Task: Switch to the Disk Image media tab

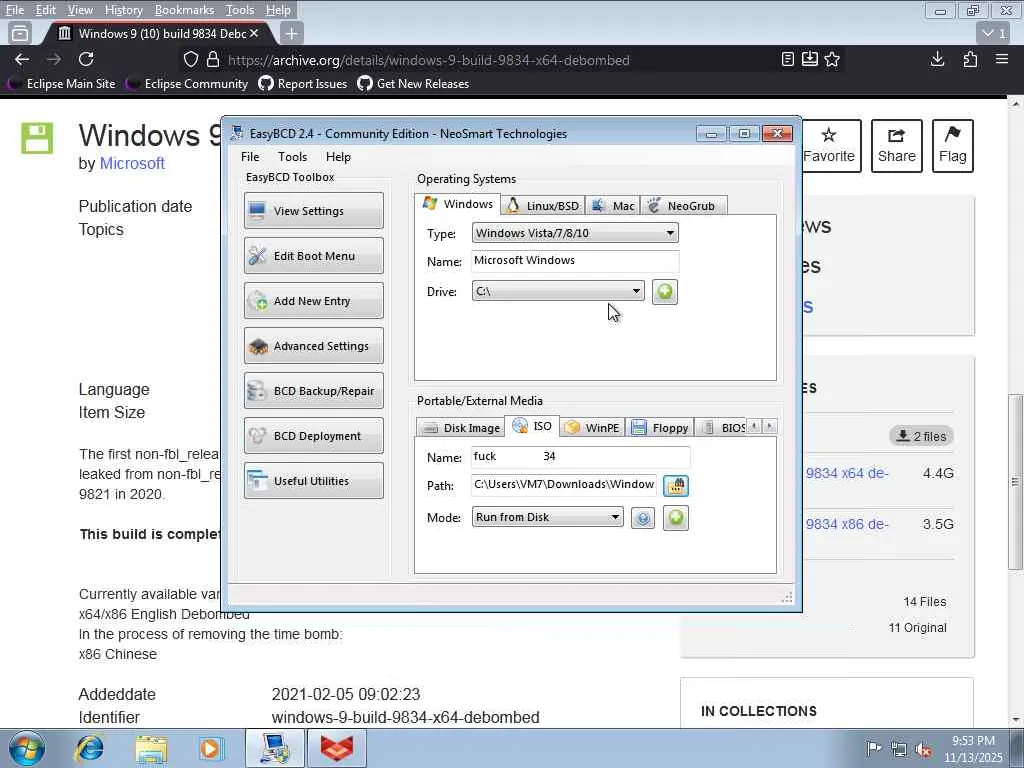Action: (461, 428)
